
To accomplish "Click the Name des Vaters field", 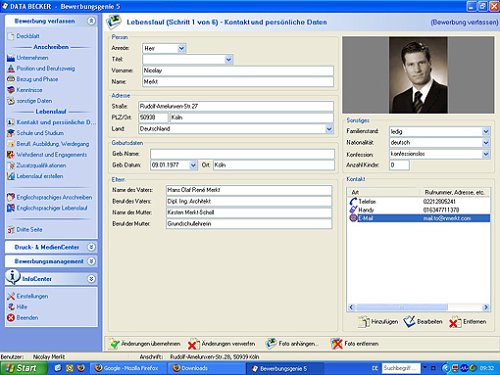I will tap(249, 190).
